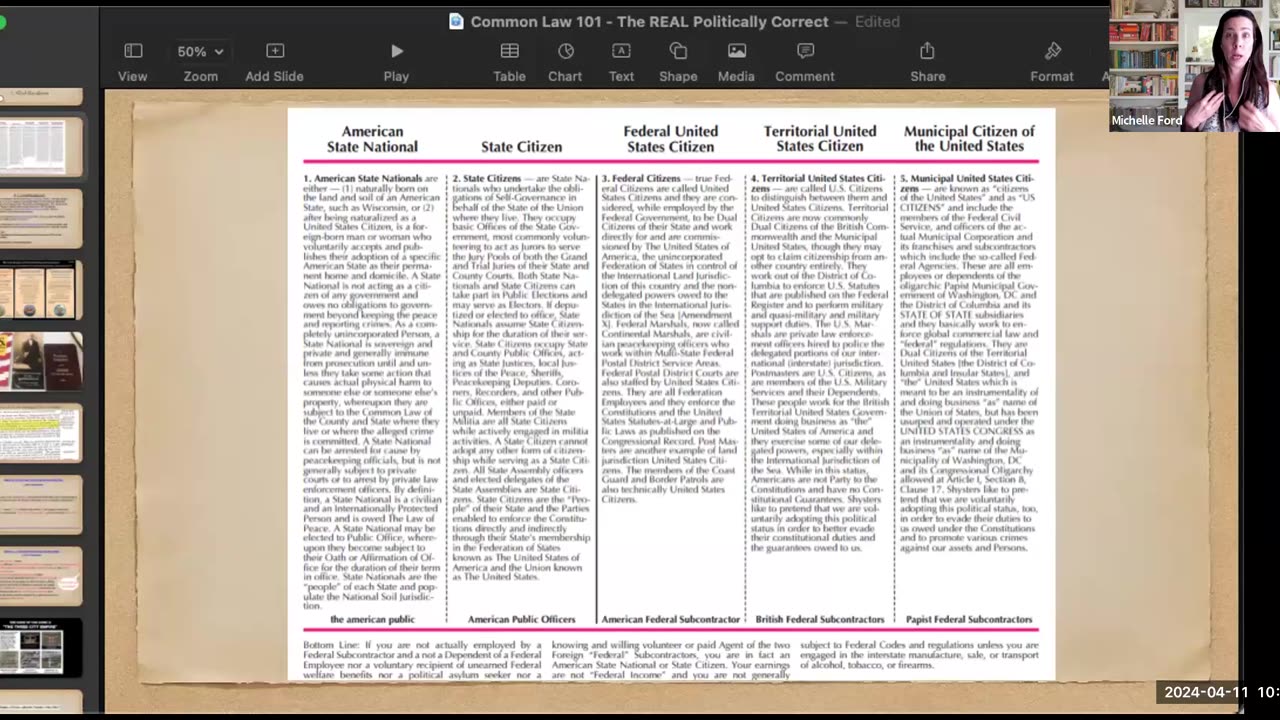Click the Keynote document icon in title bar

point(456,21)
